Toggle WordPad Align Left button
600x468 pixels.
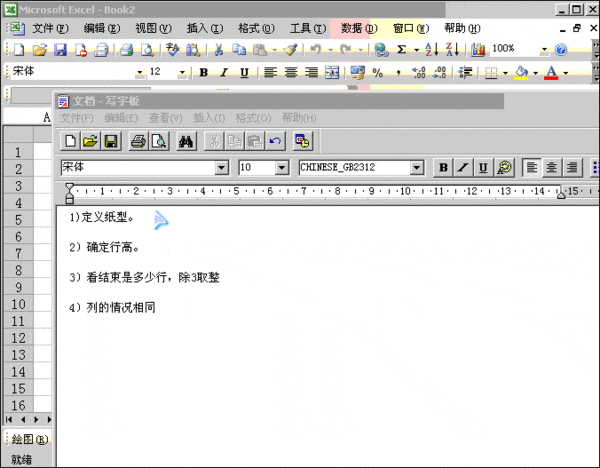[x=532, y=167]
